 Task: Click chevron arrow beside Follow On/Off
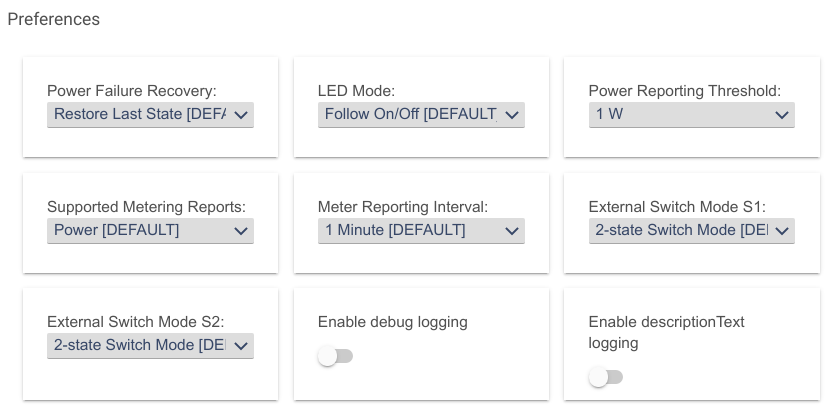(512, 115)
